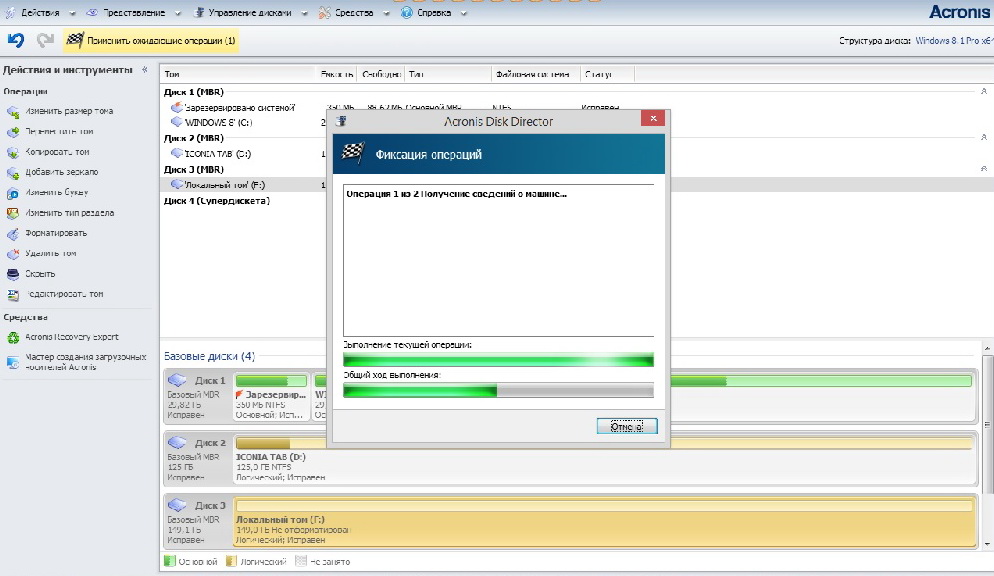Click the Redo arrow icon in toolbar
Screen dimensions: 994x576
click(x=45, y=41)
